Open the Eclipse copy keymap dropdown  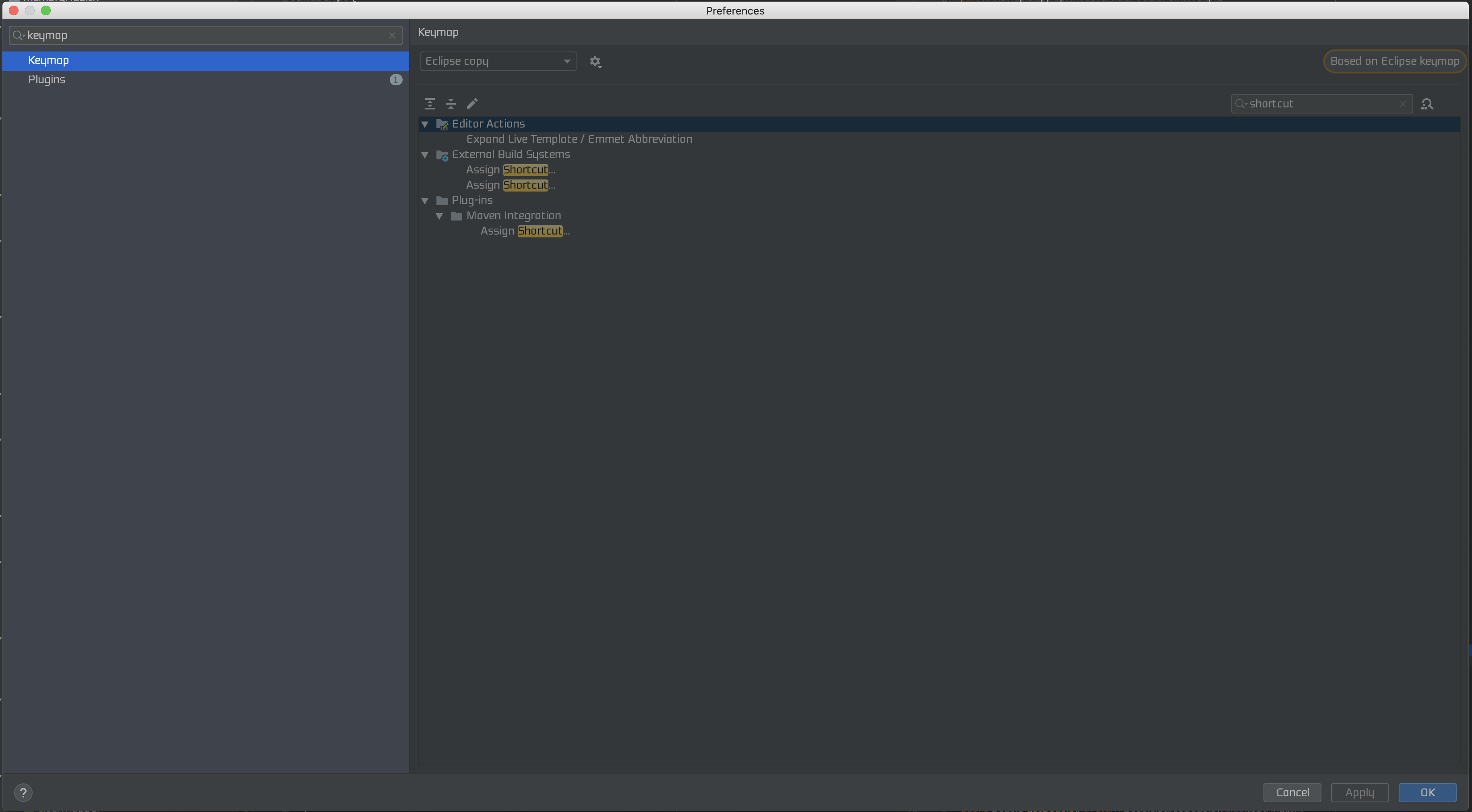click(x=498, y=61)
